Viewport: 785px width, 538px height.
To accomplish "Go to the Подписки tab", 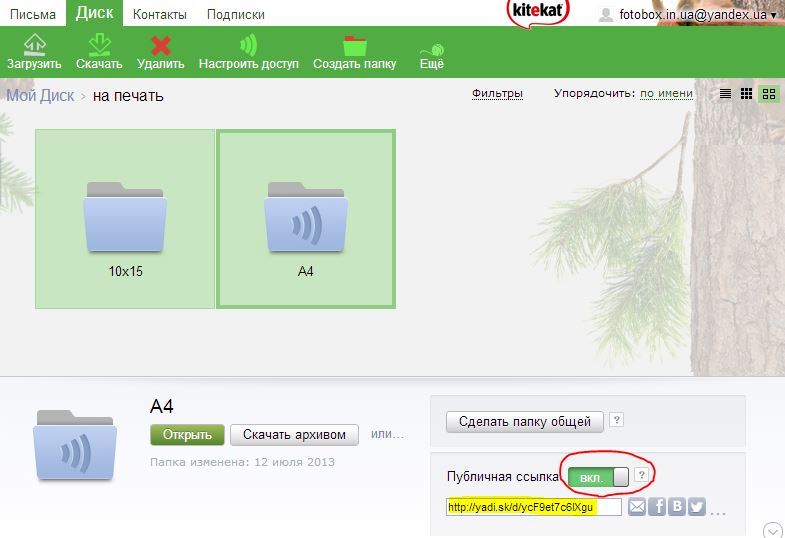I will tap(236, 14).
